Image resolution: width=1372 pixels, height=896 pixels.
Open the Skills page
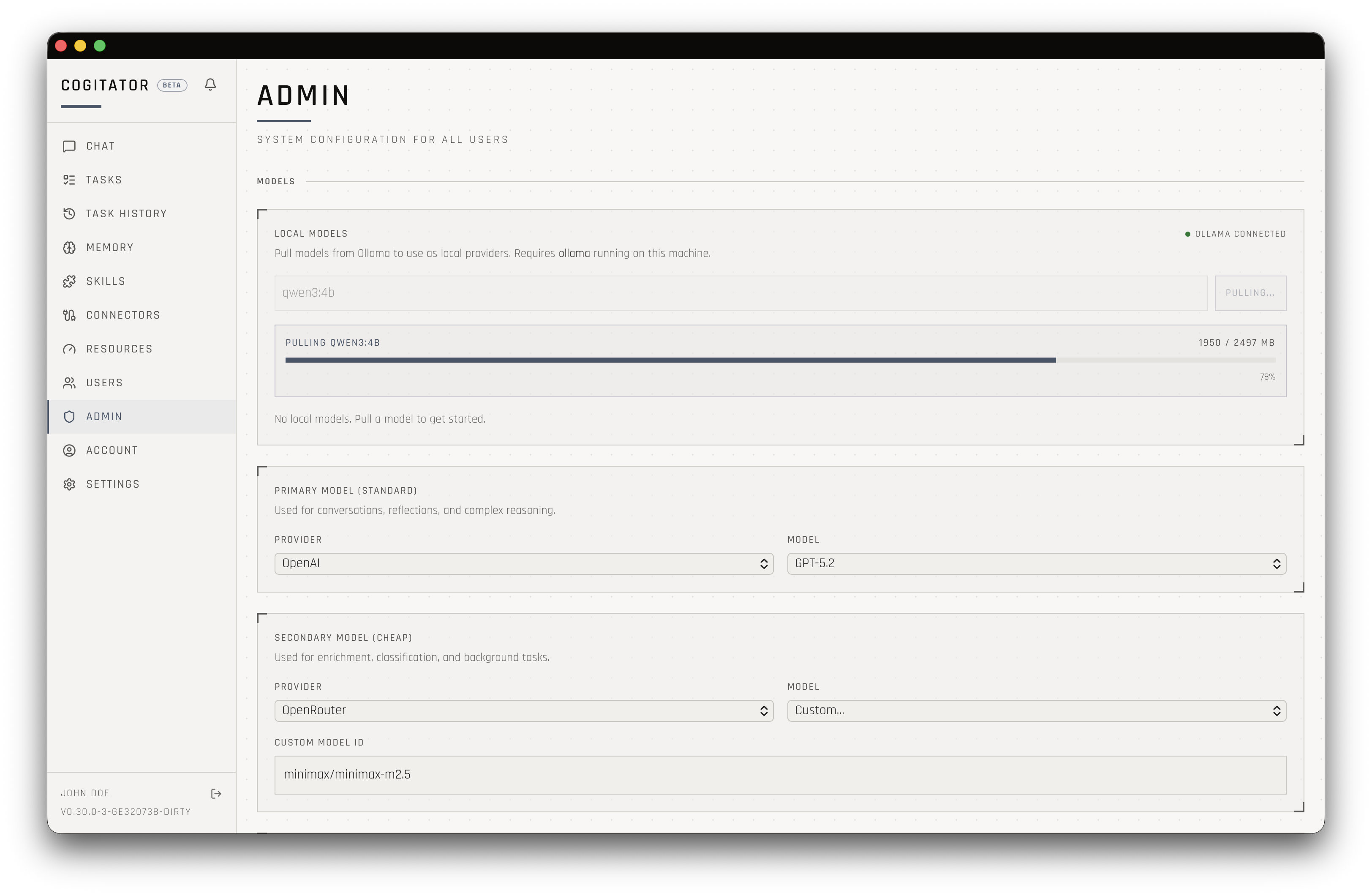[x=142, y=281]
